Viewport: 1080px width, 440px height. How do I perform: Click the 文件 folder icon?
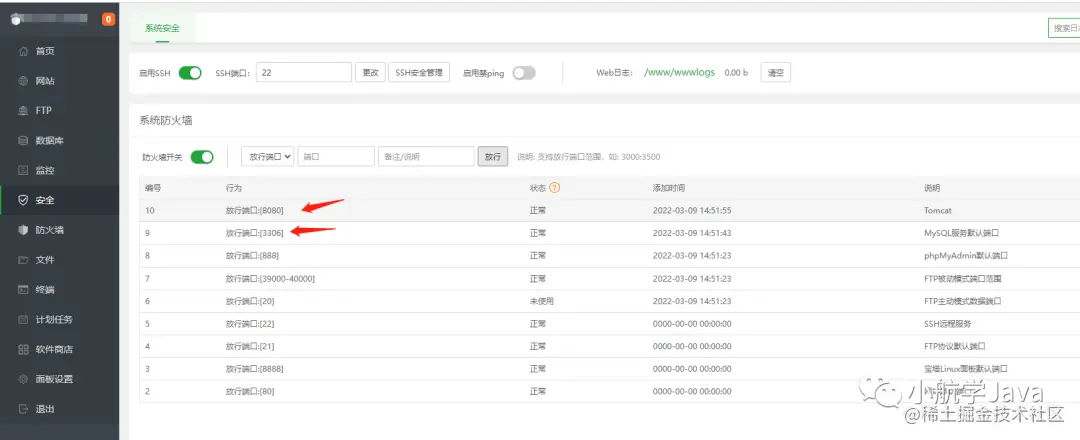[23, 260]
